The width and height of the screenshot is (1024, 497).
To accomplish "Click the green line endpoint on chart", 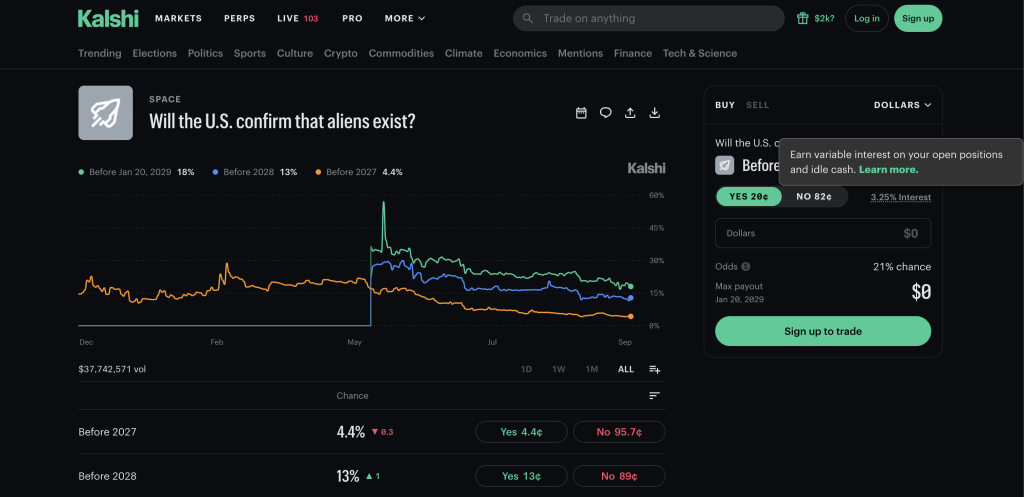I will [x=630, y=286].
